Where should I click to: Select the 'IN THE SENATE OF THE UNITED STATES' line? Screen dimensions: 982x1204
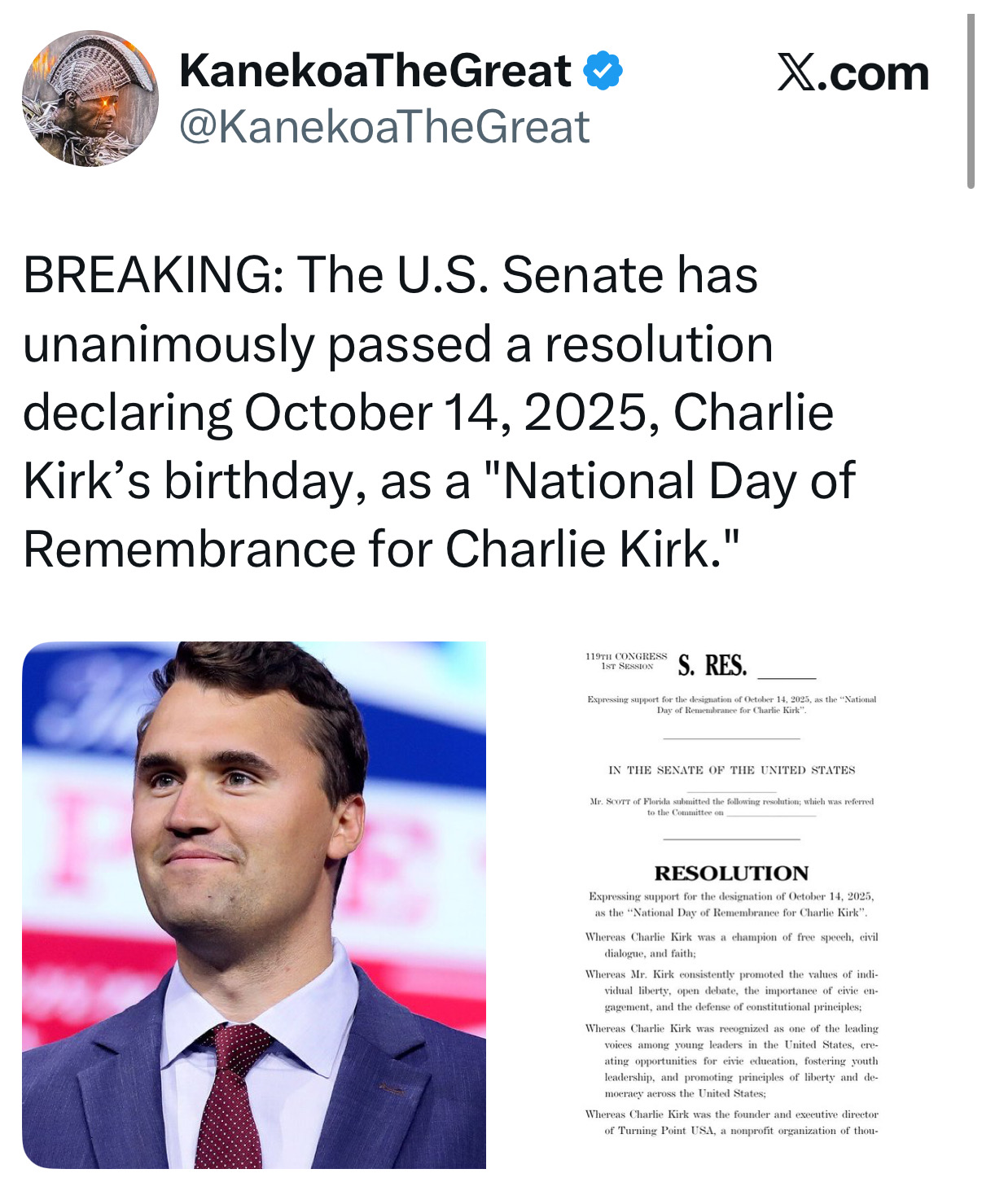pyautogui.click(x=731, y=770)
